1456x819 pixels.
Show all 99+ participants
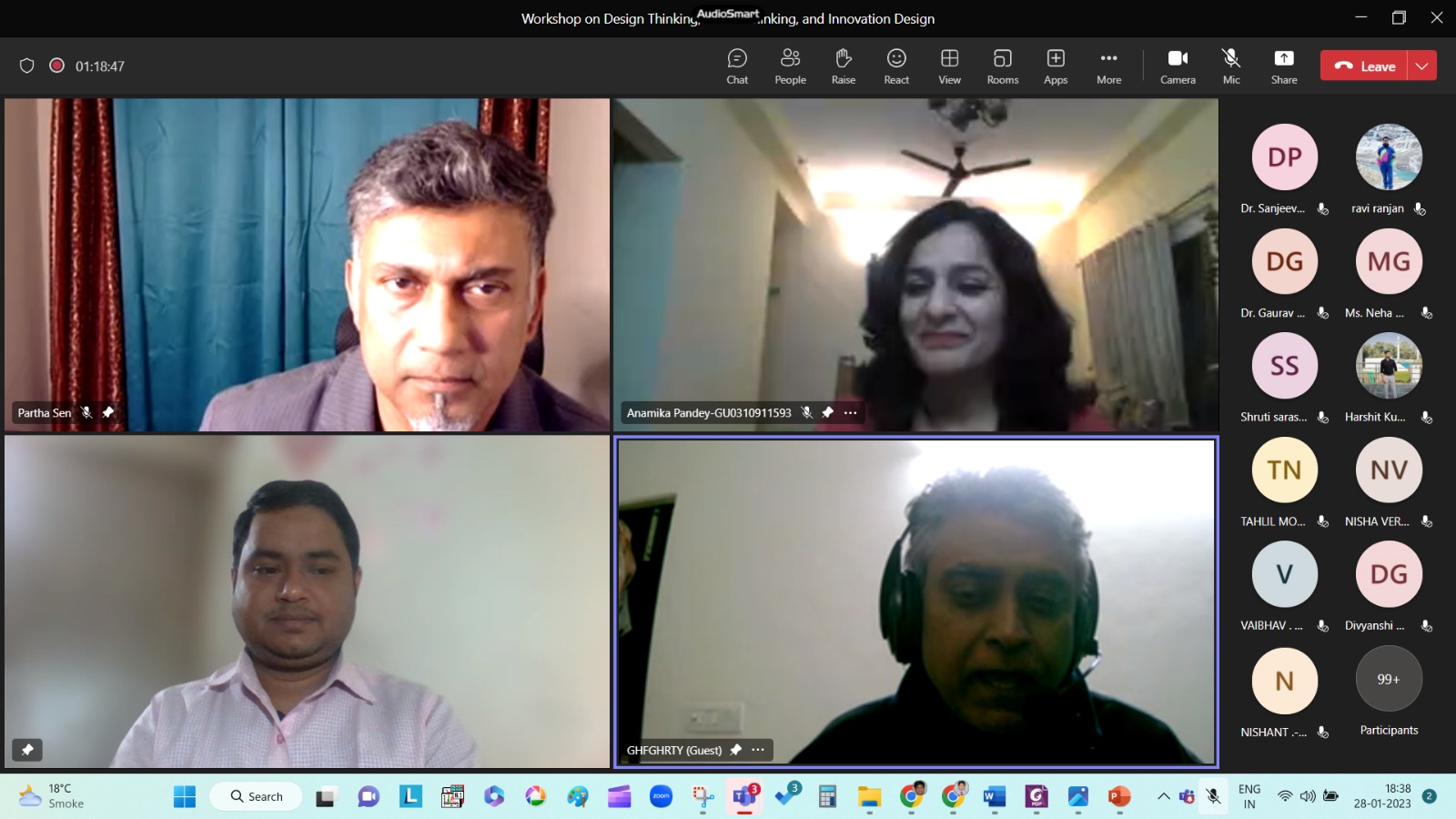[1389, 680]
